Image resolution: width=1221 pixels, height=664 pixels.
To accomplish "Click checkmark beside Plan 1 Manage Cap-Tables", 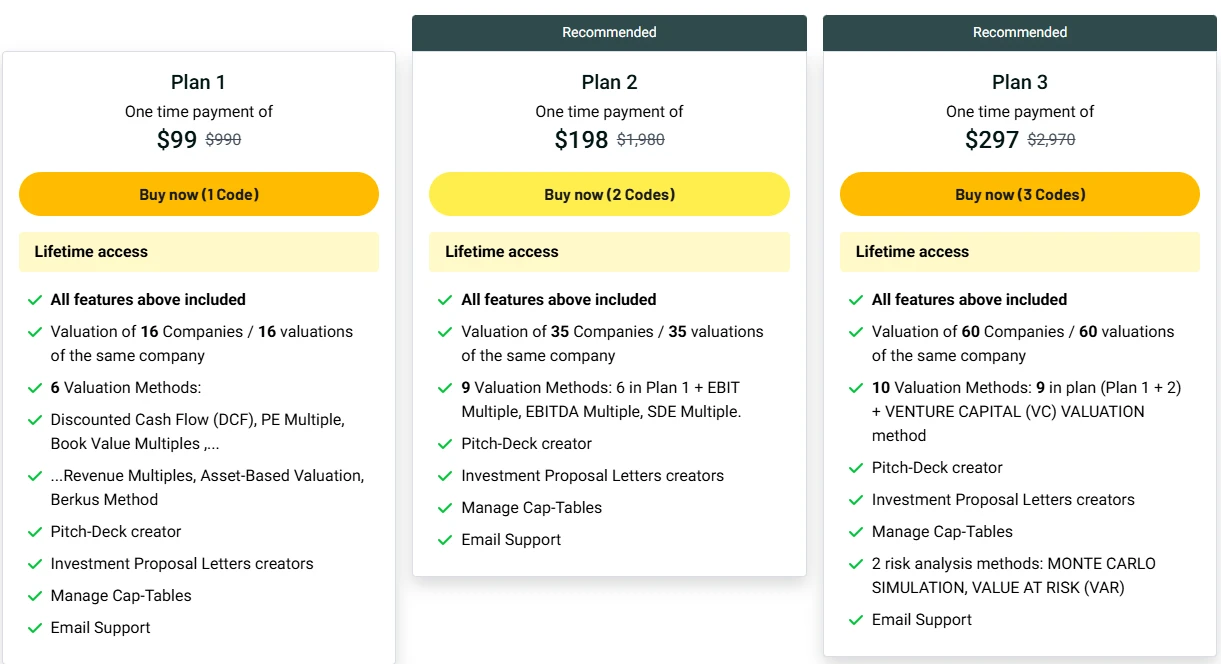I will pos(34,596).
